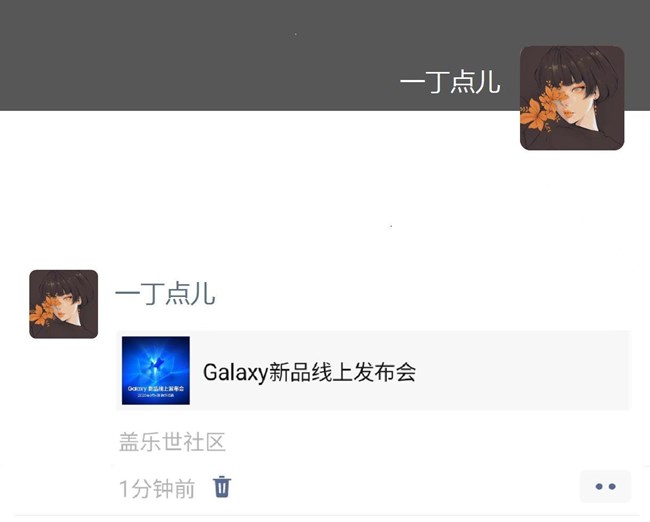Tap the left dot of the more button
The image size is (650, 522).
tap(599, 486)
